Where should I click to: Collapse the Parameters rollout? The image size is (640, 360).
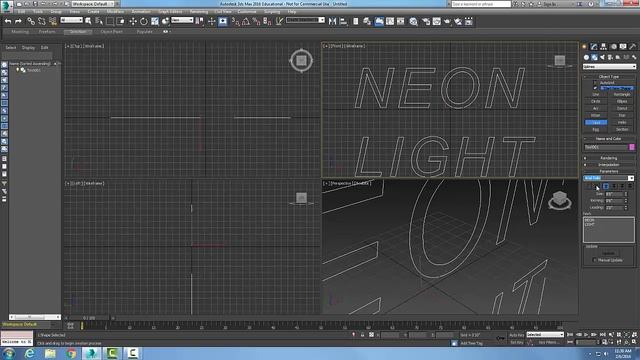[609, 171]
